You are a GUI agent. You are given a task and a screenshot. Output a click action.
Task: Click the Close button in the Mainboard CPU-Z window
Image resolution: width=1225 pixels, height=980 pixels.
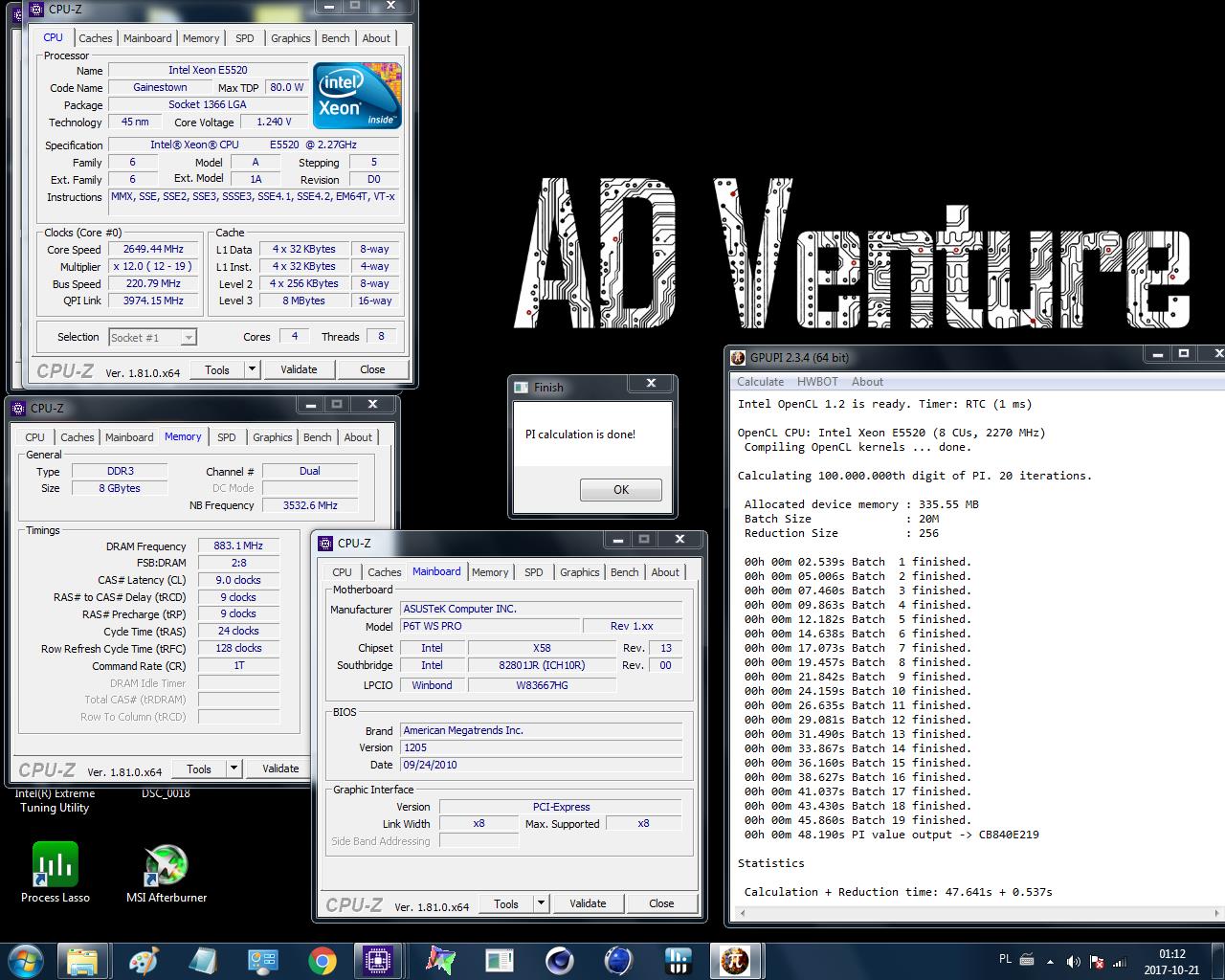[x=661, y=903]
